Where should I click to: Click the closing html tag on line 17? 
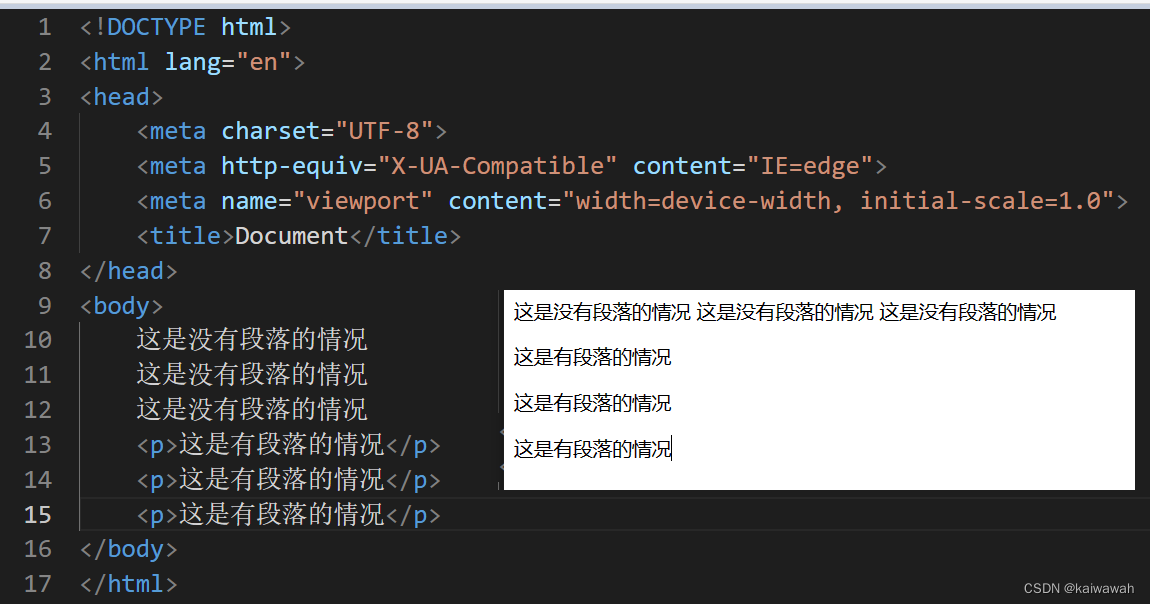128,583
